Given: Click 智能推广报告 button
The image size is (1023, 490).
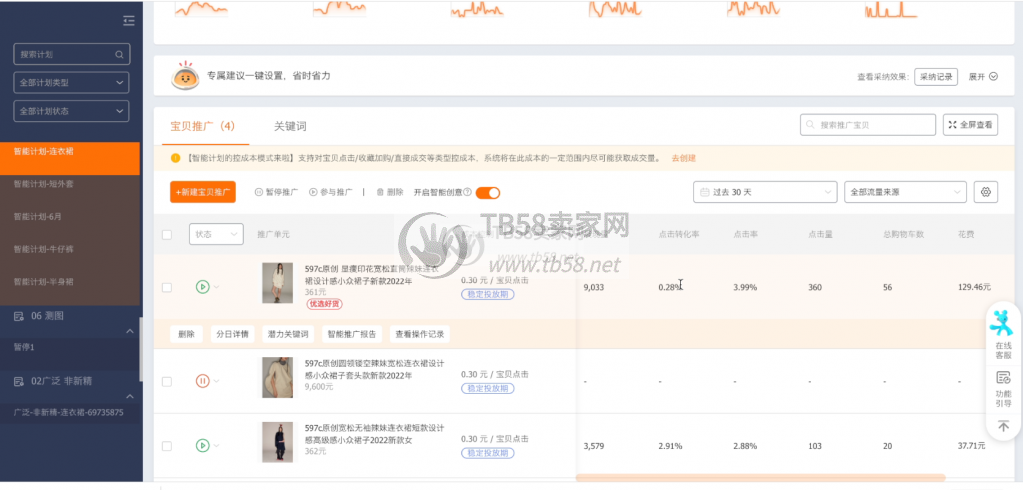Looking at the screenshot, I should 352,334.
